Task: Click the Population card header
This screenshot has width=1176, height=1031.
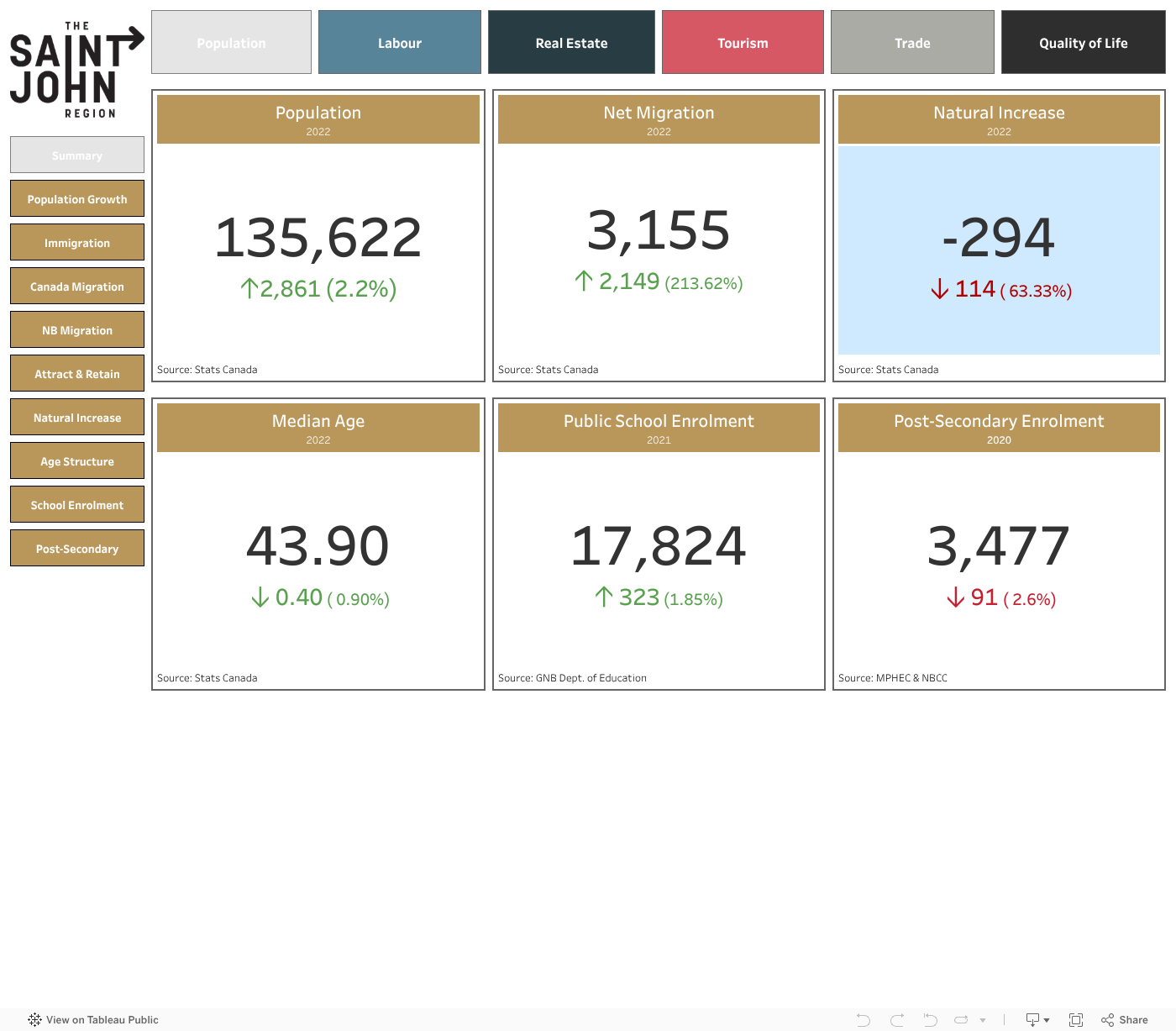Action: click(x=318, y=119)
